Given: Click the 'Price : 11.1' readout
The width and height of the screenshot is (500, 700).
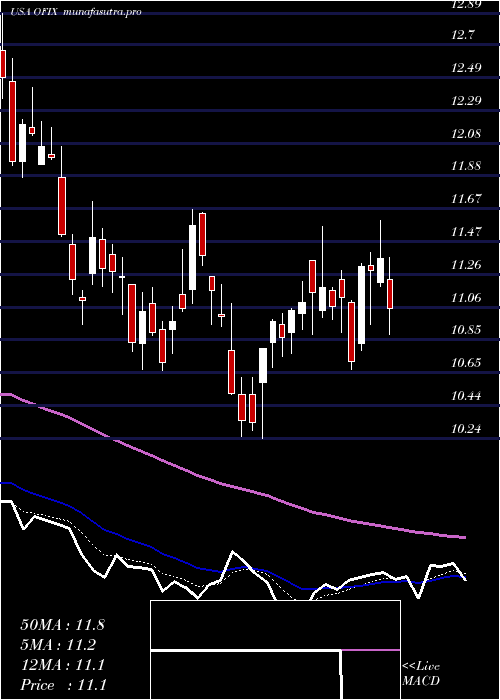Looking at the screenshot, I should pos(62,685).
